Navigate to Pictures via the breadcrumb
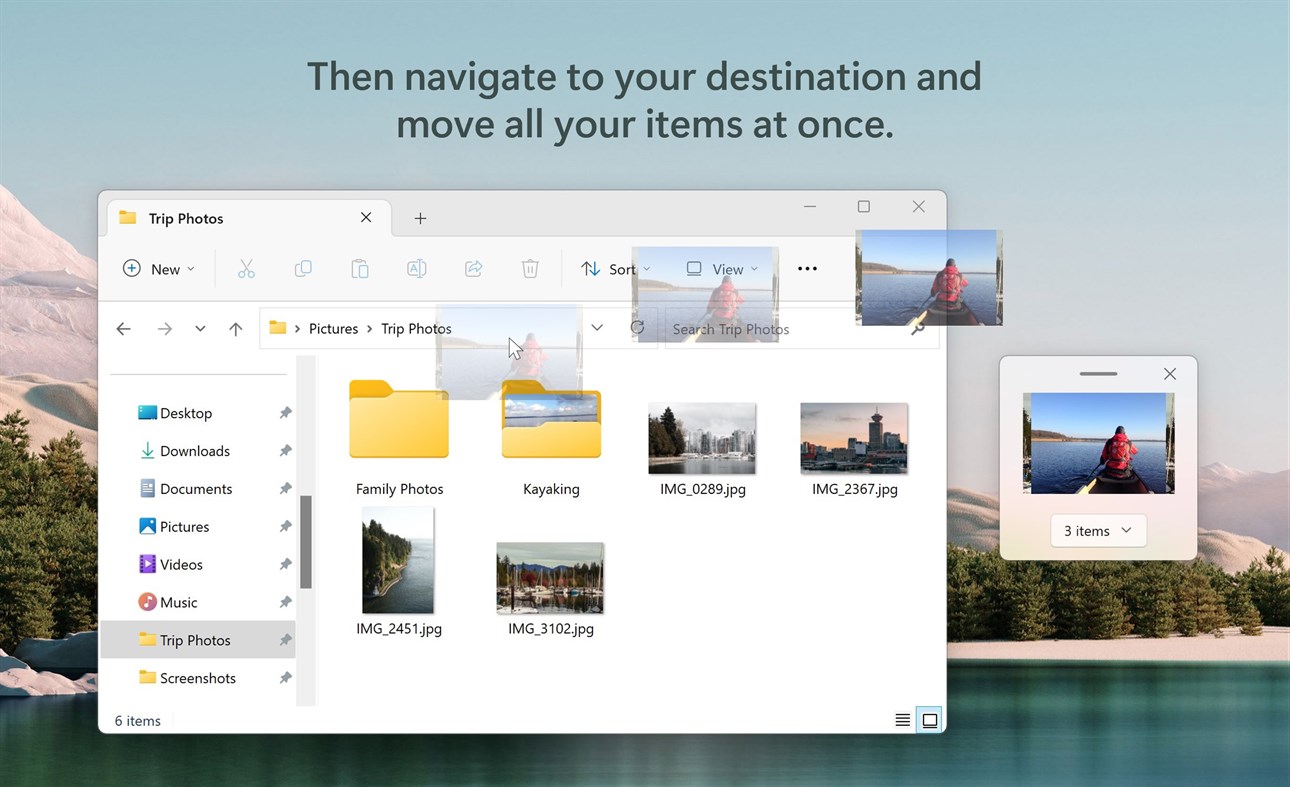Image resolution: width=1290 pixels, height=787 pixels. pyautogui.click(x=333, y=328)
